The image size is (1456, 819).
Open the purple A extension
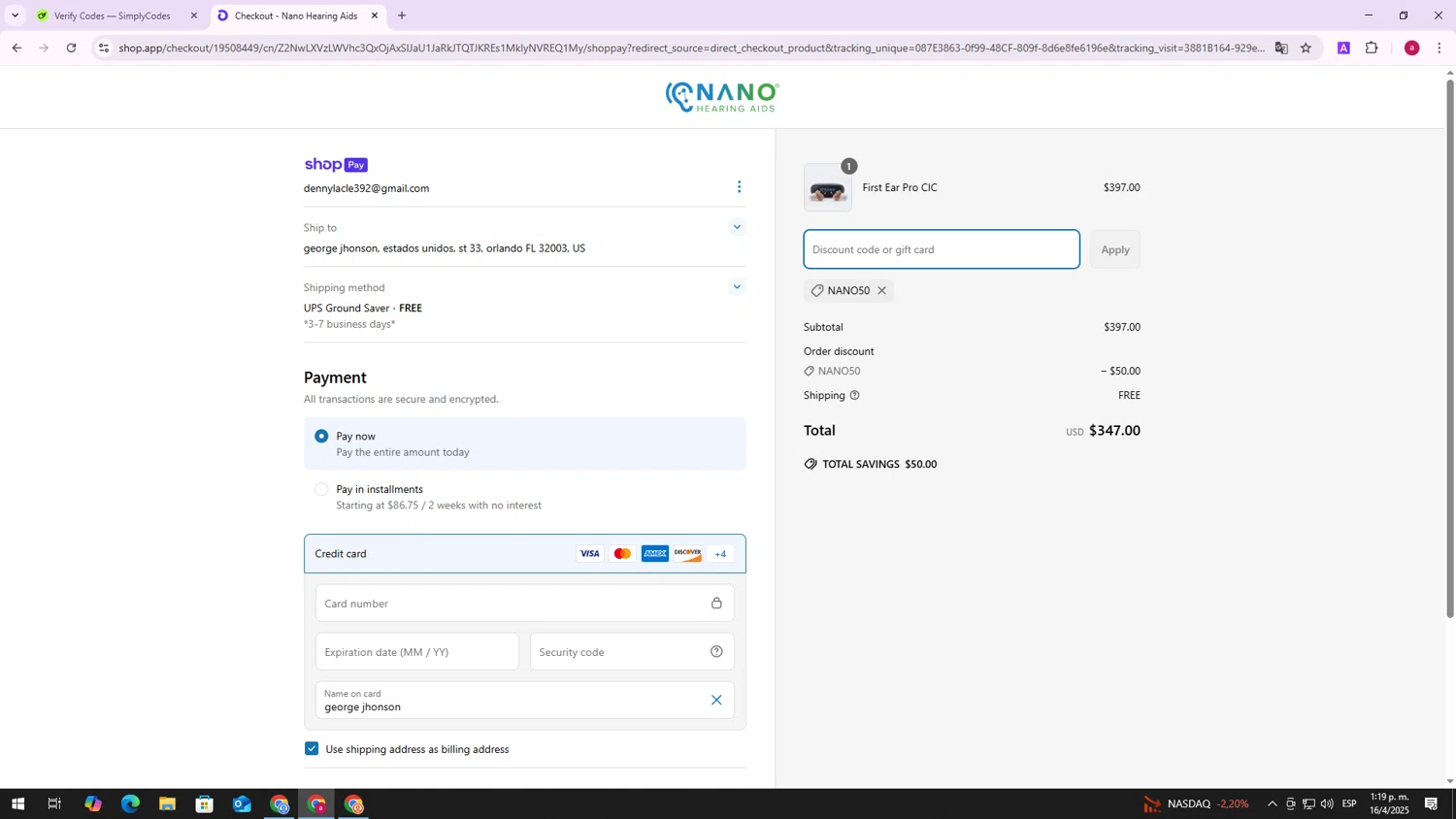click(x=1343, y=48)
